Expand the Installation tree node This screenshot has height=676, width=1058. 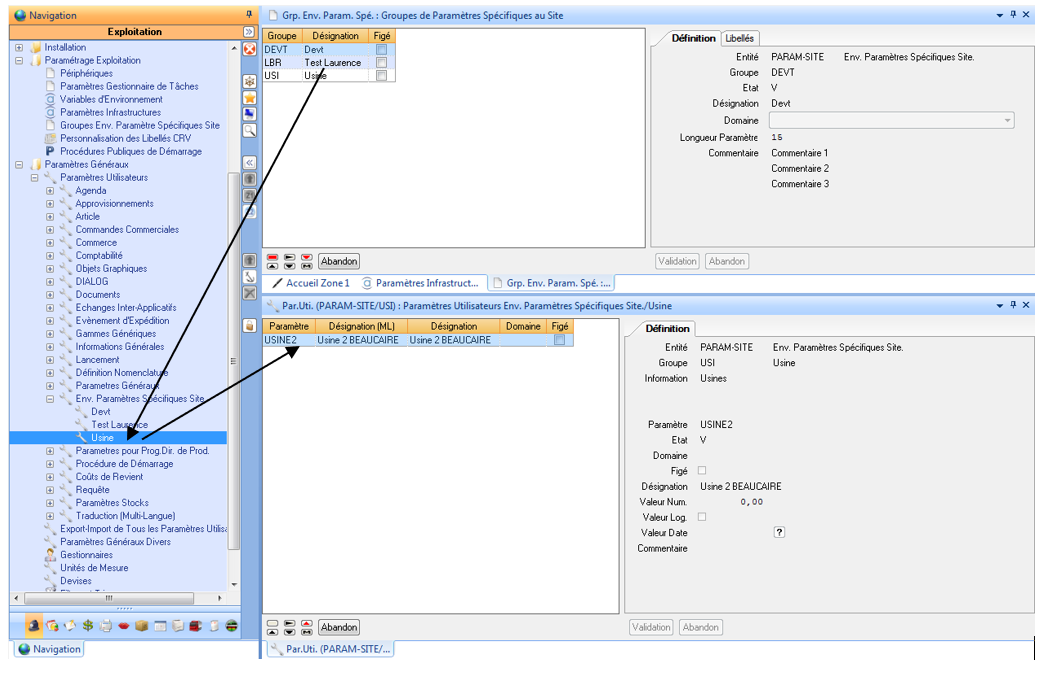pyautogui.click(x=19, y=47)
